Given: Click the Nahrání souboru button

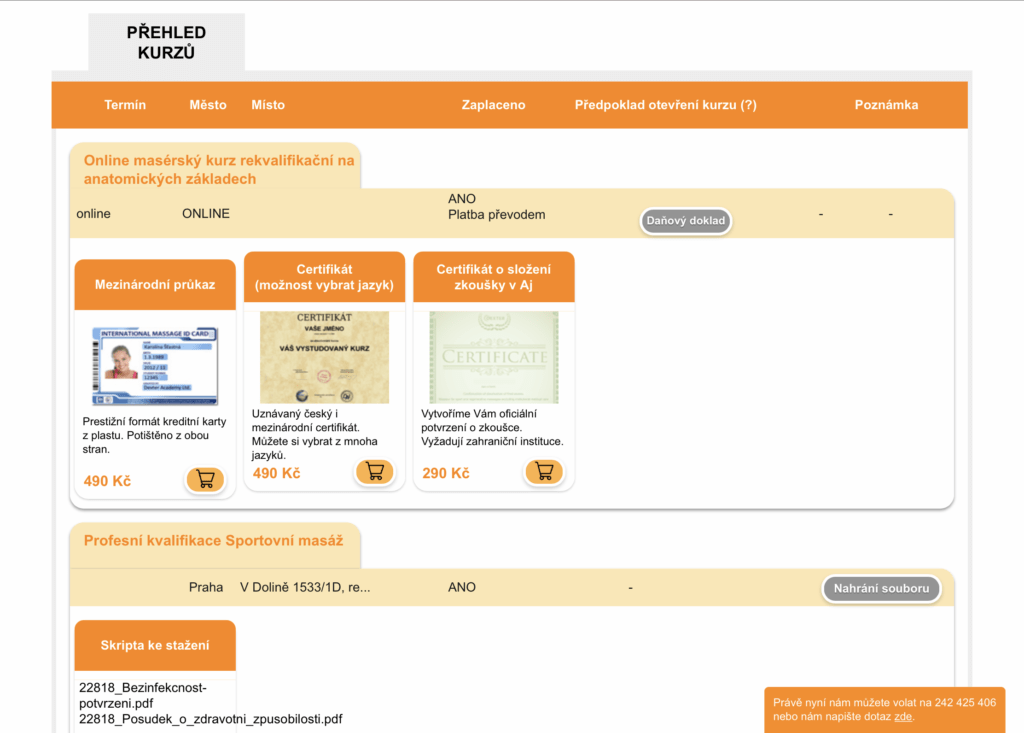Looking at the screenshot, I should click(x=881, y=588).
